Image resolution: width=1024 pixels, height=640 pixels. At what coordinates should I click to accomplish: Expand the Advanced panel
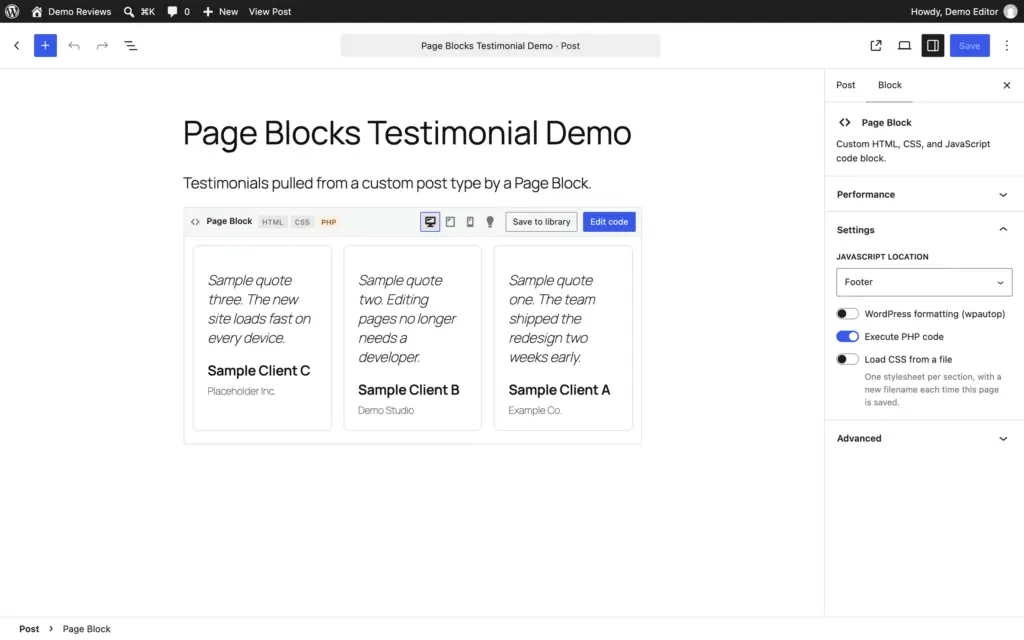[923, 439]
